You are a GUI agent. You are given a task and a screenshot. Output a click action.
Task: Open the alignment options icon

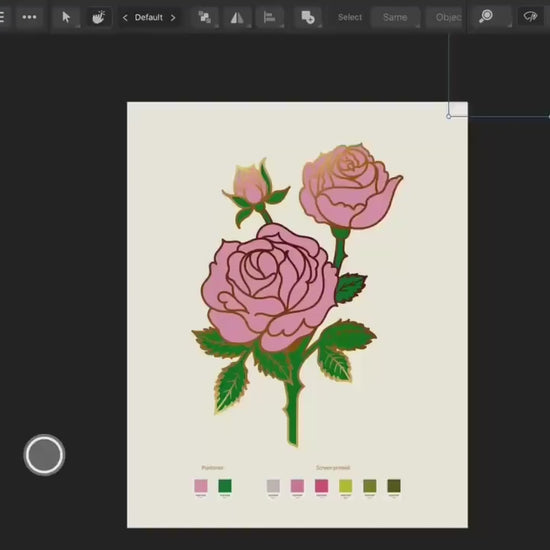269,17
